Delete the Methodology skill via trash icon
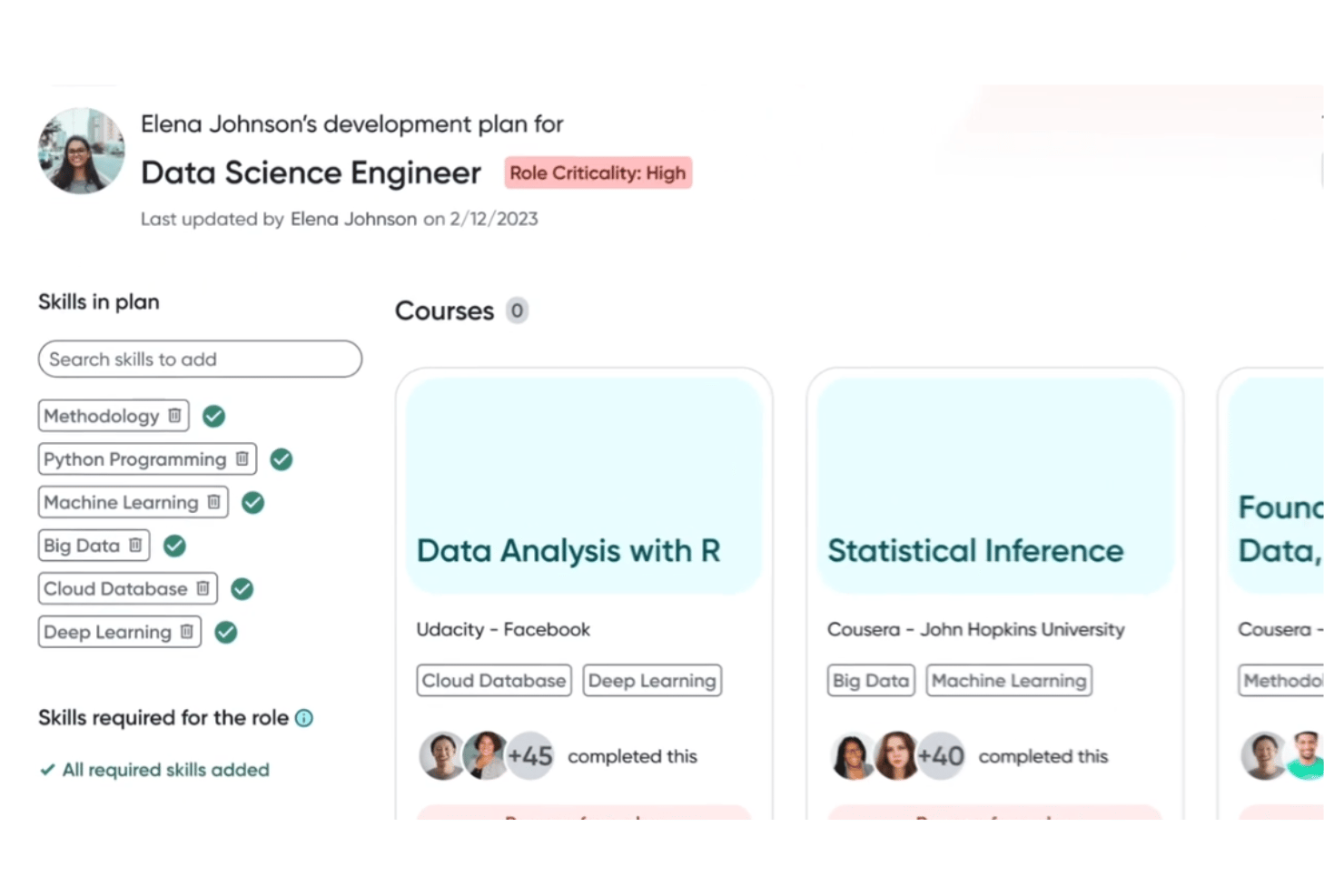 coord(174,416)
